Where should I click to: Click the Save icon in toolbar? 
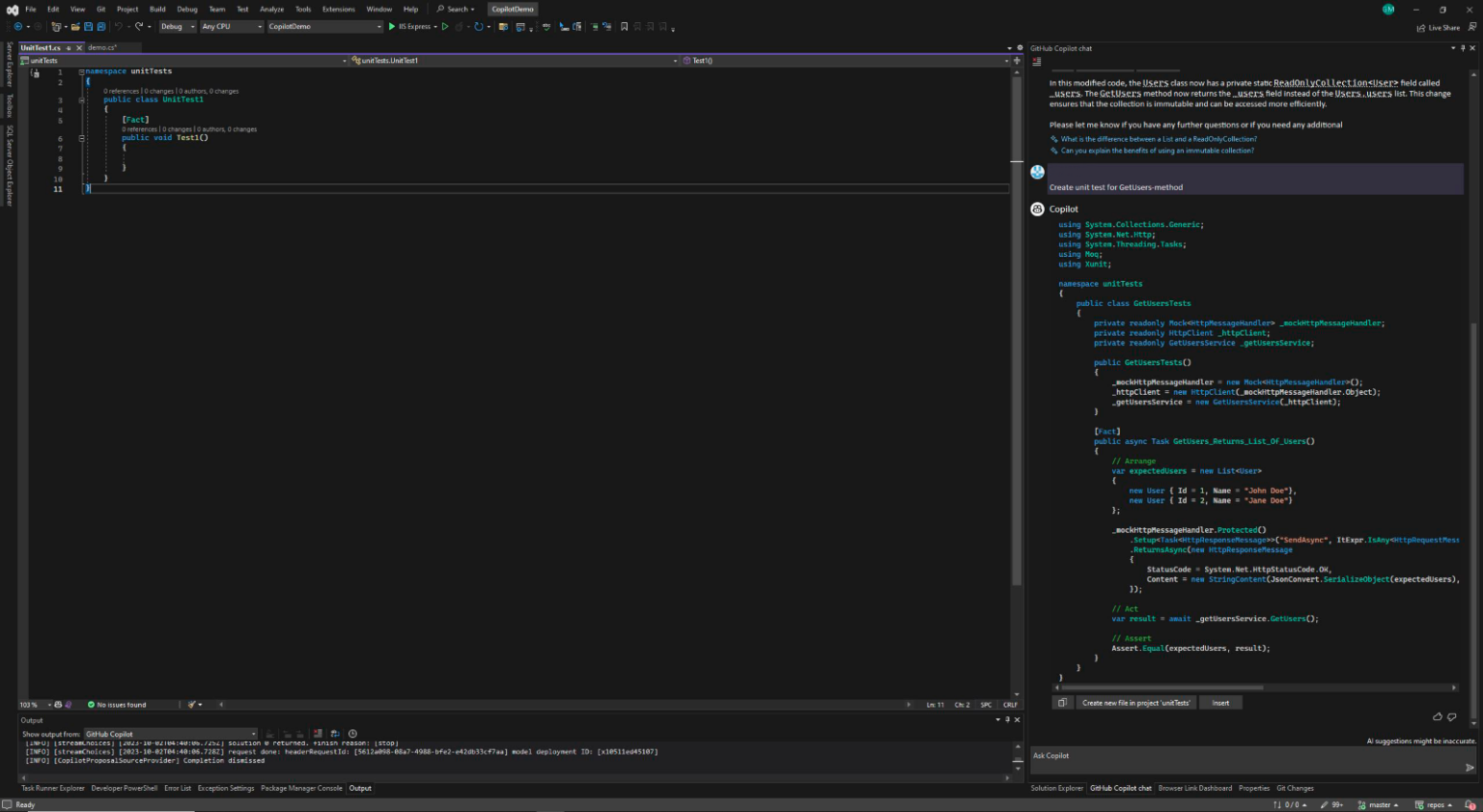click(x=88, y=26)
